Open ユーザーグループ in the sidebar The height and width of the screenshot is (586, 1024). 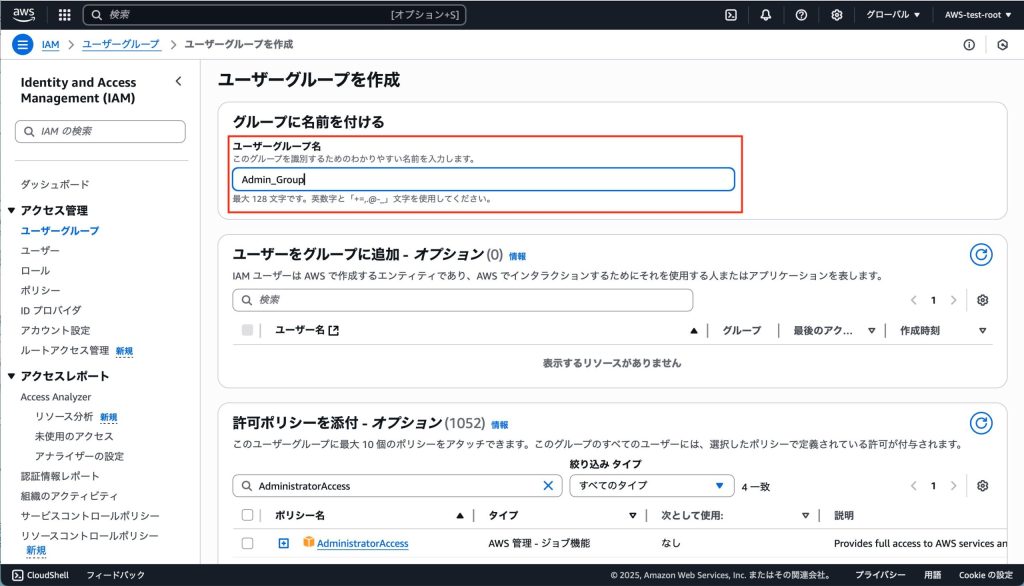[x=59, y=231]
